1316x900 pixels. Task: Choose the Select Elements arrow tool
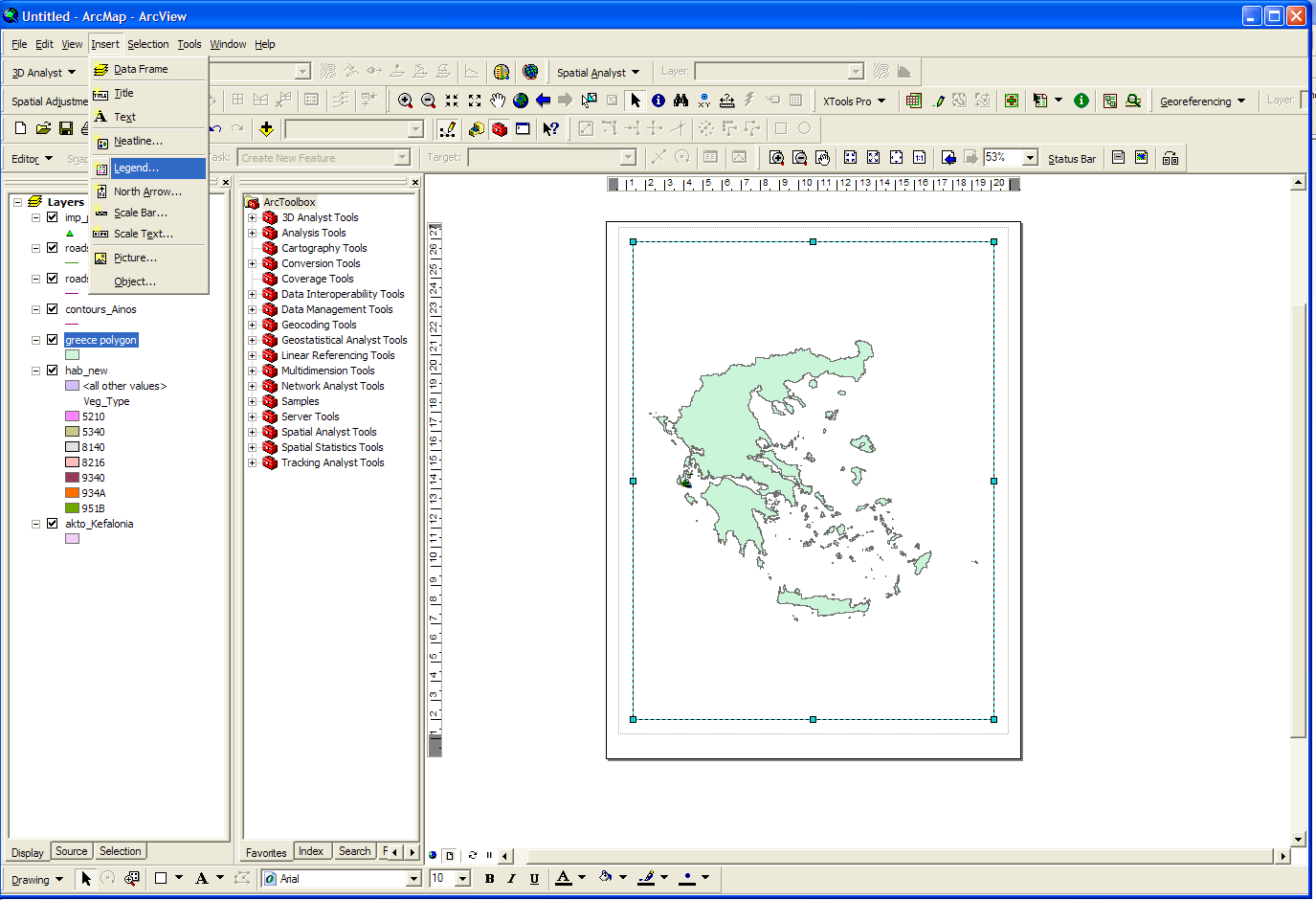636,101
